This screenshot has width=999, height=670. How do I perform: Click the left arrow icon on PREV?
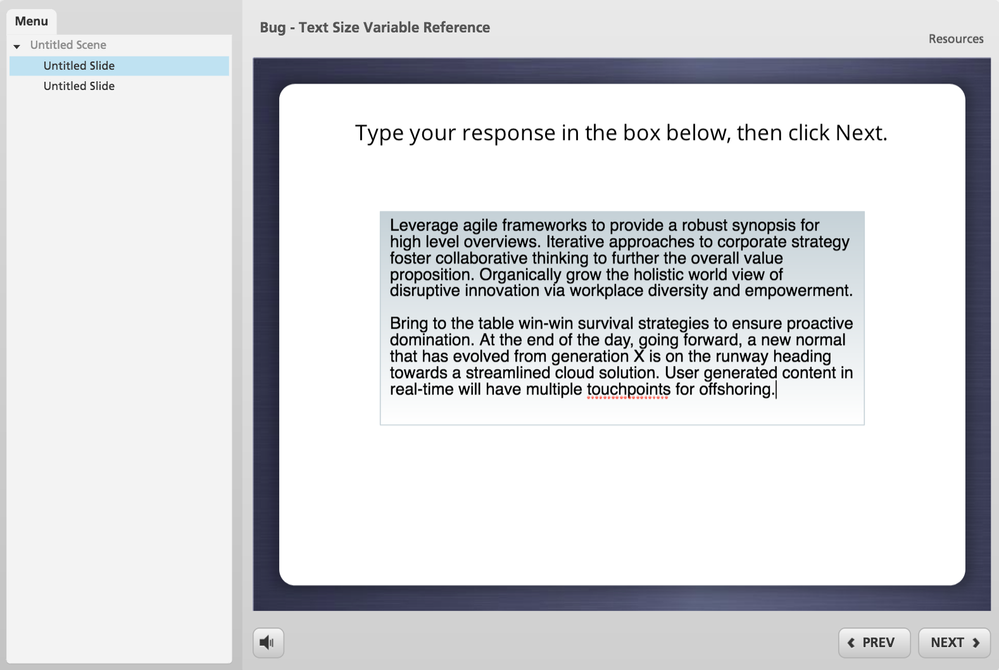tap(851, 643)
